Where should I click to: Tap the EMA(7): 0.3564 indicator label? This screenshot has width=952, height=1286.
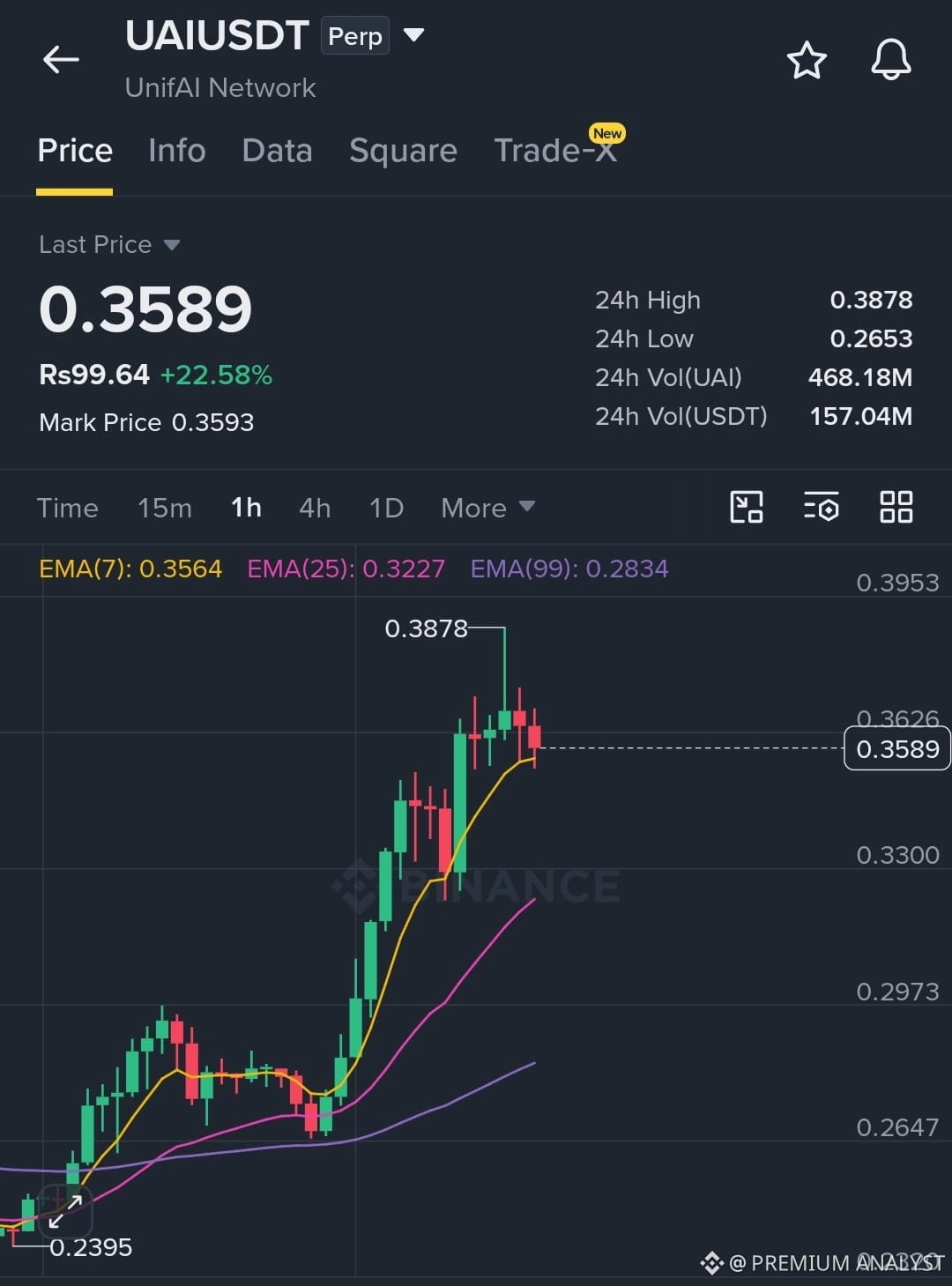[130, 569]
